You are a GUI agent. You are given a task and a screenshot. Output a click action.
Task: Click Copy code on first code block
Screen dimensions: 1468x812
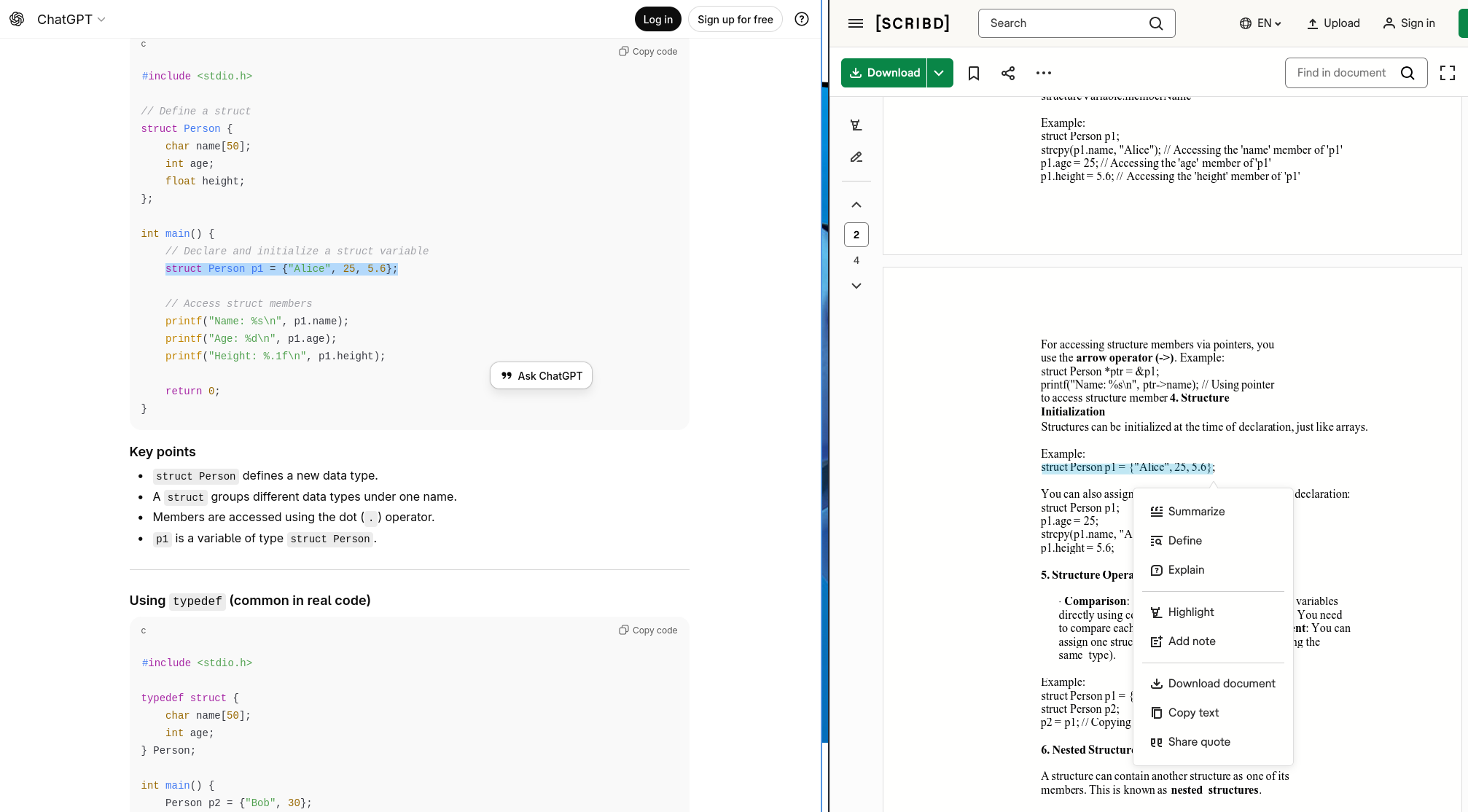tap(648, 52)
